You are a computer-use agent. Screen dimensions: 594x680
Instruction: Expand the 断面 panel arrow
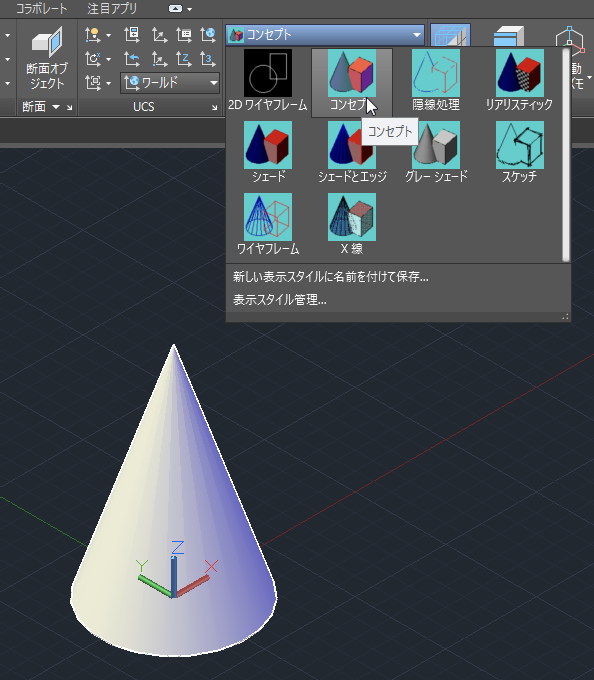tap(56, 106)
